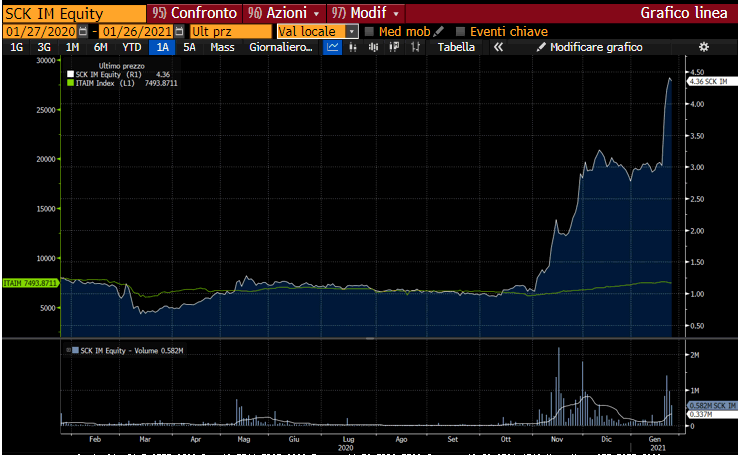The image size is (739, 455).
Task: Open calendar picker for end date
Action: point(179,32)
